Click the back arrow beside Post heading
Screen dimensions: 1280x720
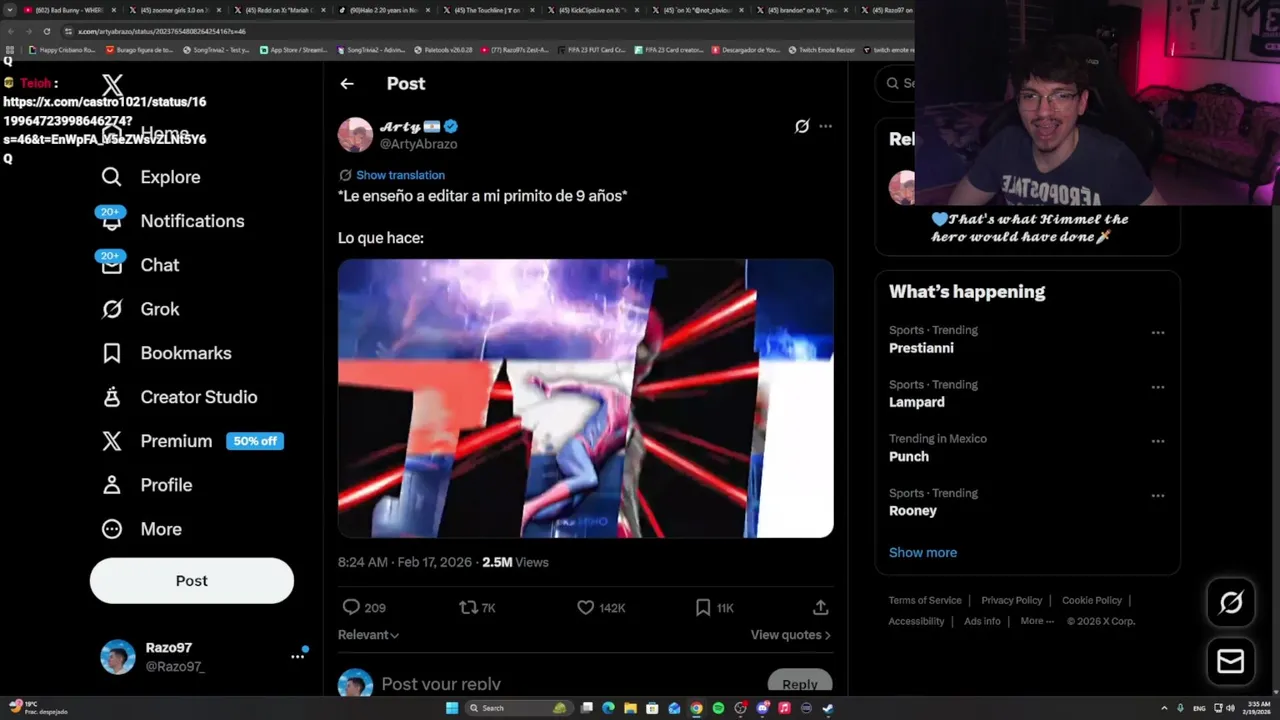[347, 84]
